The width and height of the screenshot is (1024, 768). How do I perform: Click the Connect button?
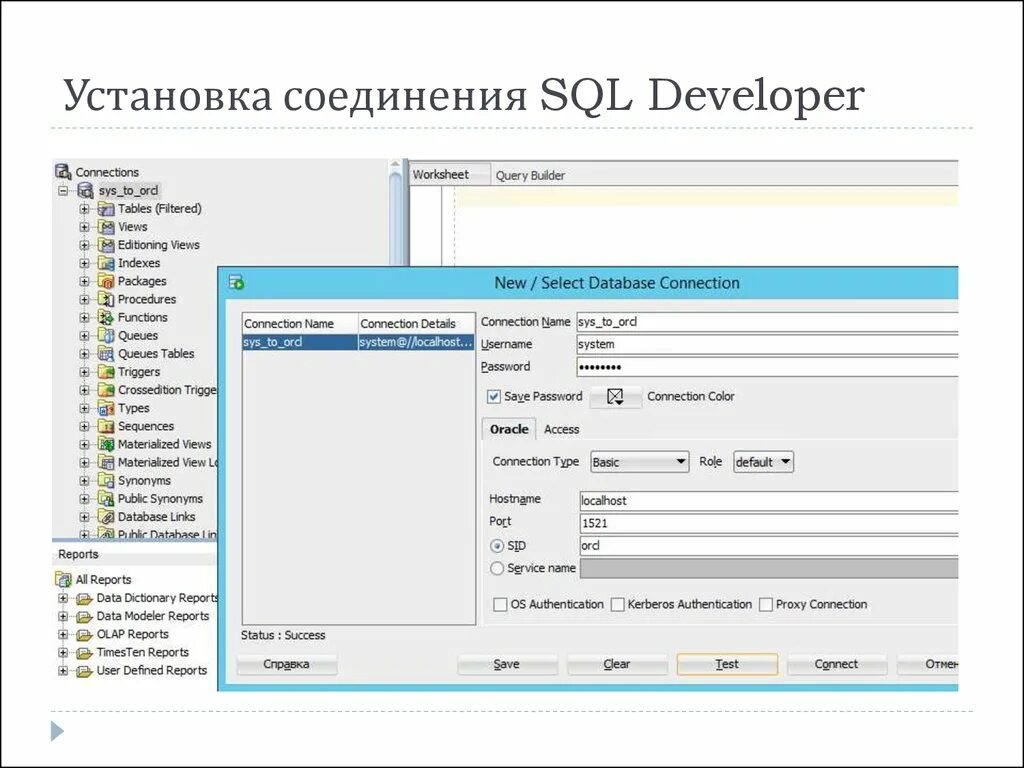[837, 664]
